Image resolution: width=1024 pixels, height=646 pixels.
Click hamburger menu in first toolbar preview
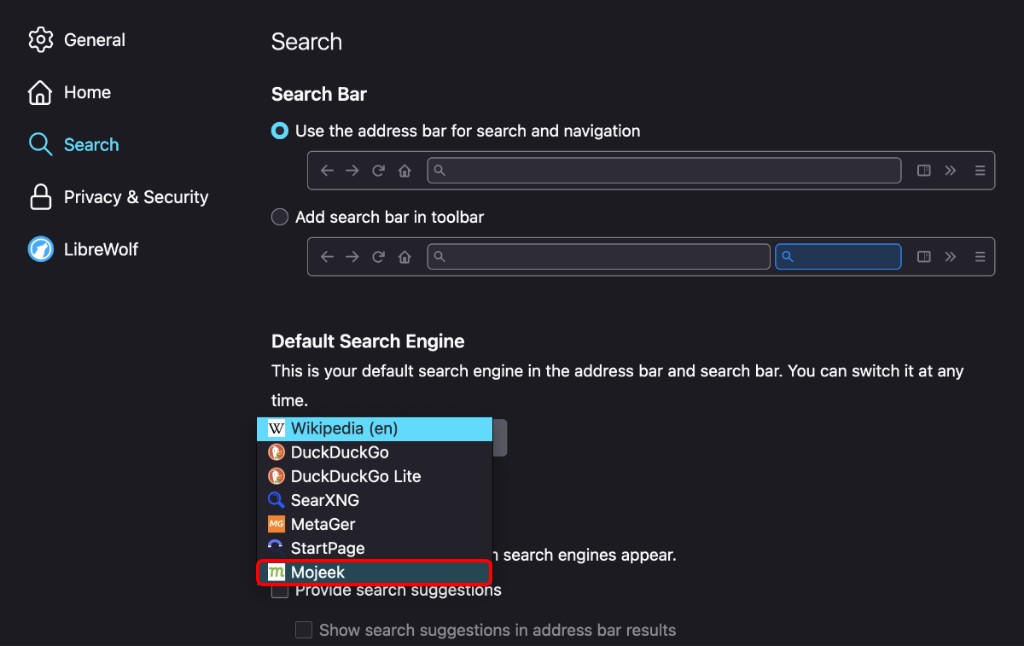pos(980,170)
